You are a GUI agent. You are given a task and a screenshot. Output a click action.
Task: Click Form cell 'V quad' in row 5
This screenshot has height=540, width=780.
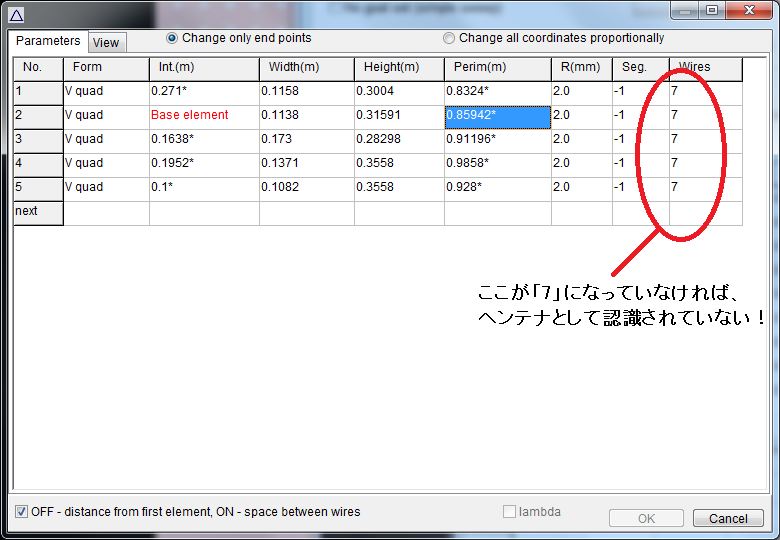[x=106, y=189]
